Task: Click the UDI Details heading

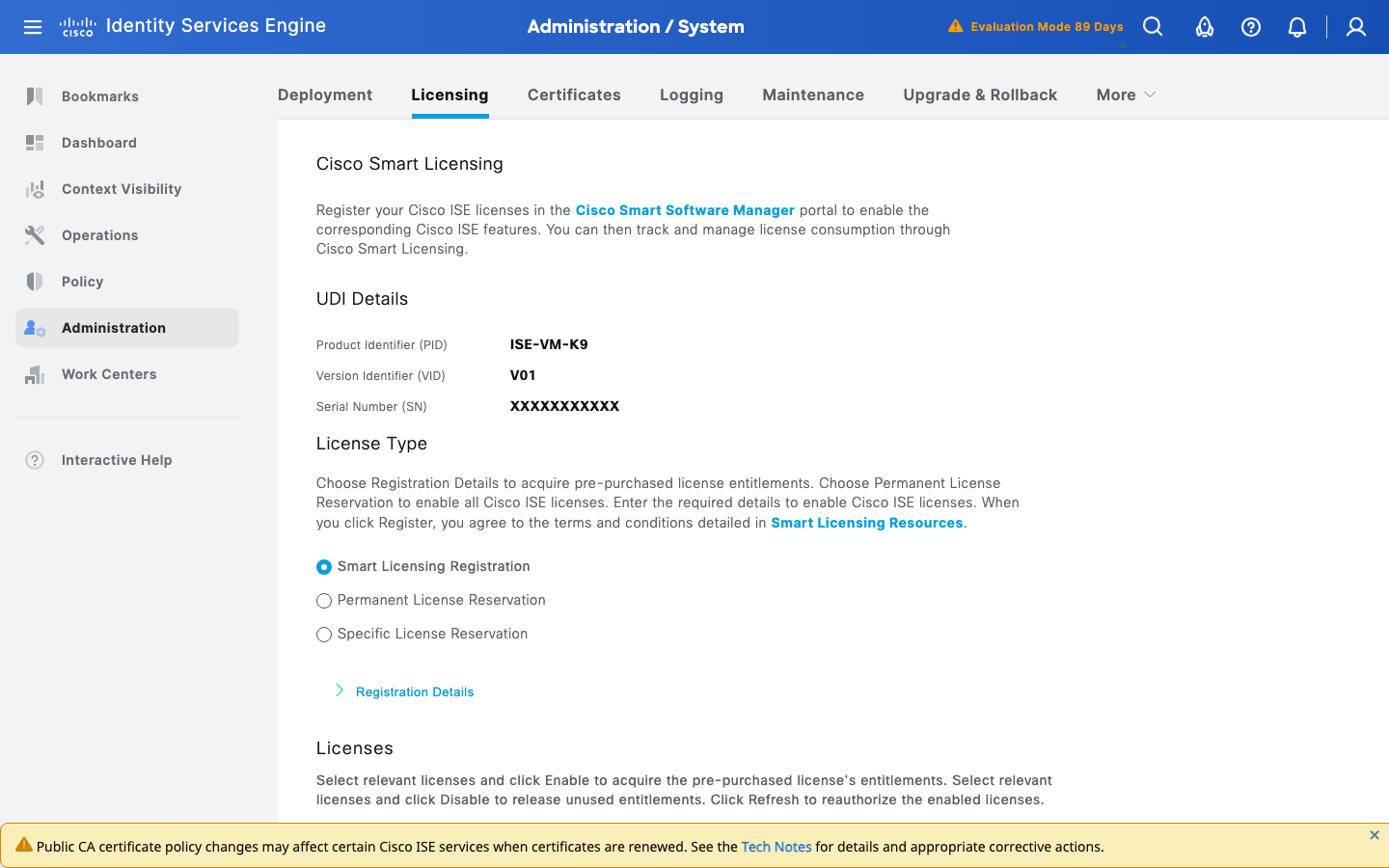Action: [362, 299]
